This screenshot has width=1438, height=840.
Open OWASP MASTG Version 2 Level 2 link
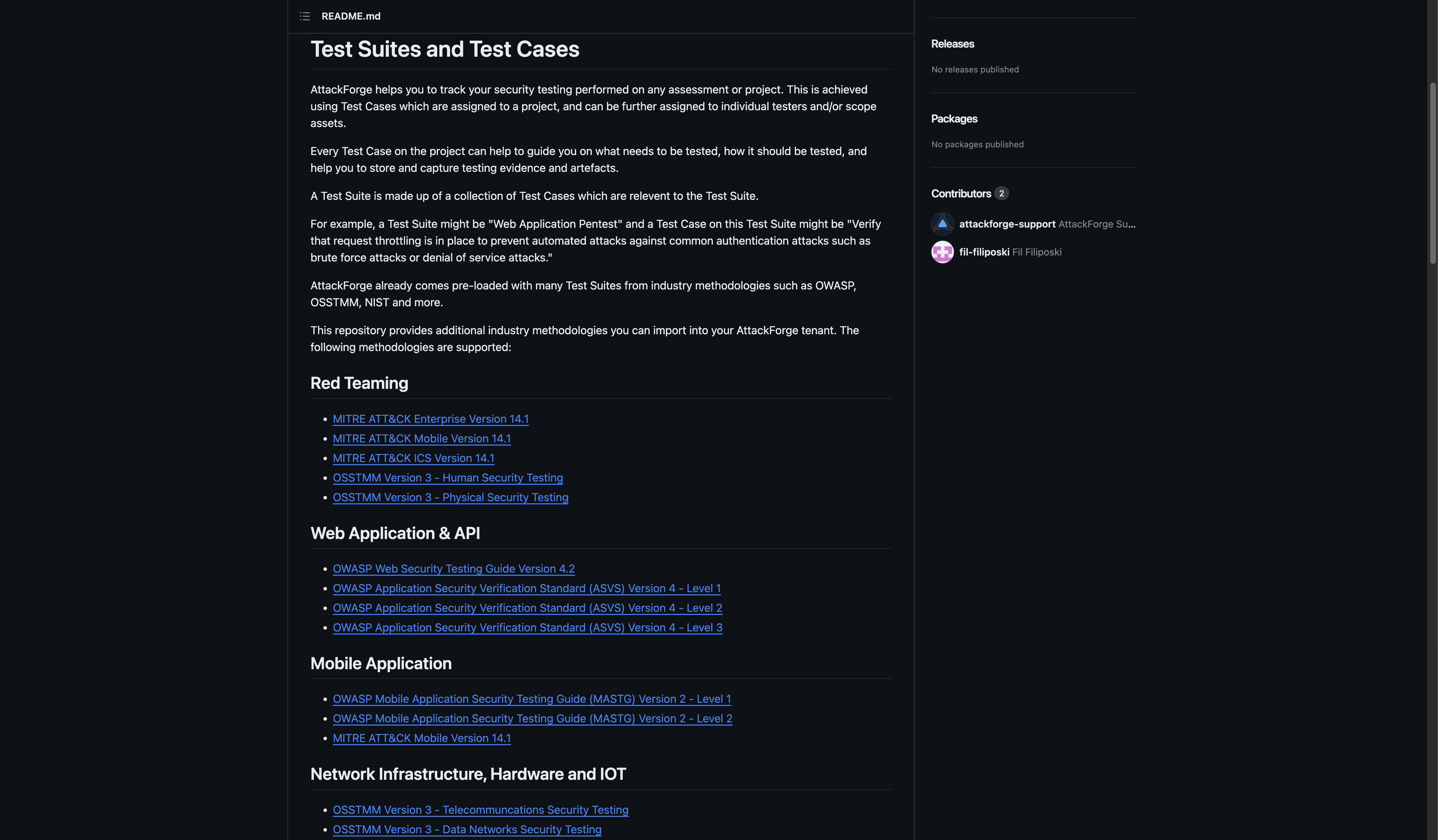coord(533,719)
